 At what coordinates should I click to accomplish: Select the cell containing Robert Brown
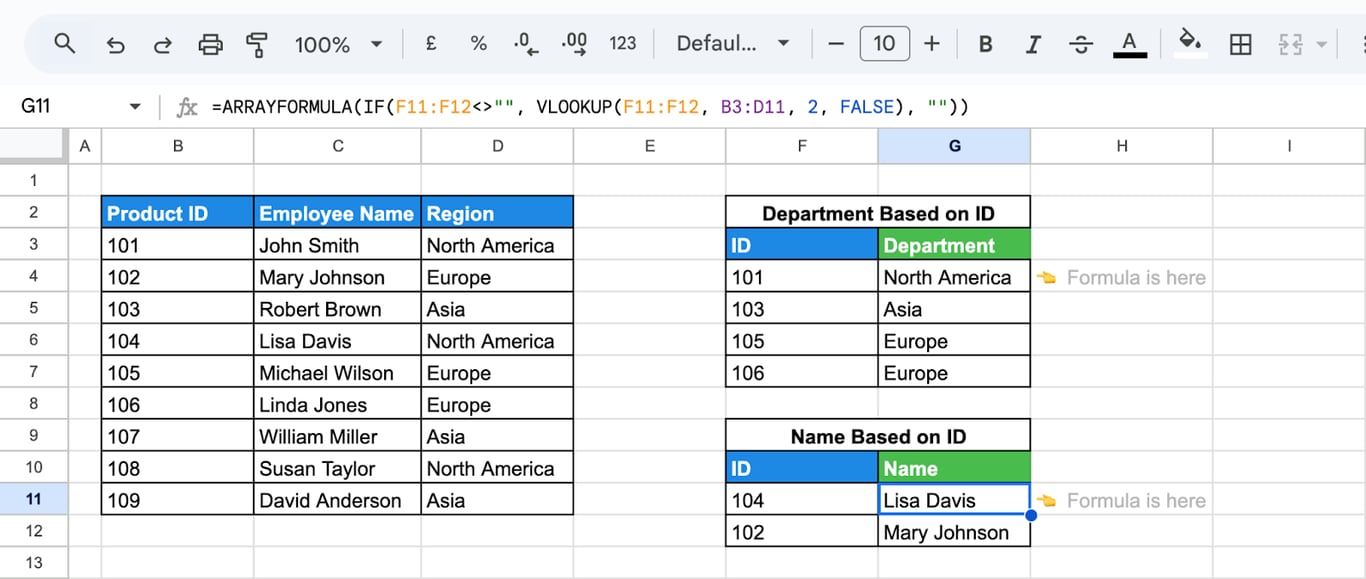(338, 309)
